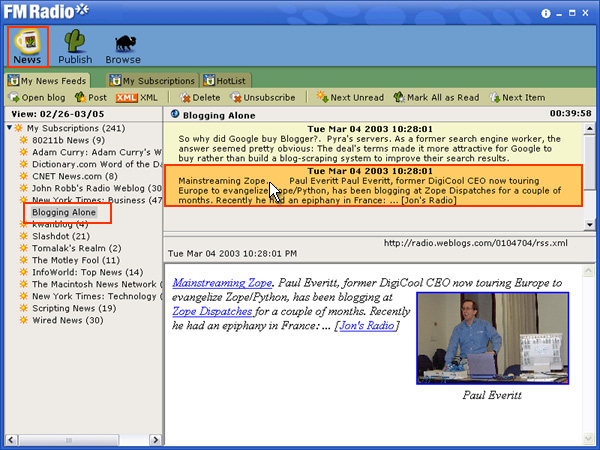Click sun icon beside Wired News
600x450 pixels.
pos(24,320)
